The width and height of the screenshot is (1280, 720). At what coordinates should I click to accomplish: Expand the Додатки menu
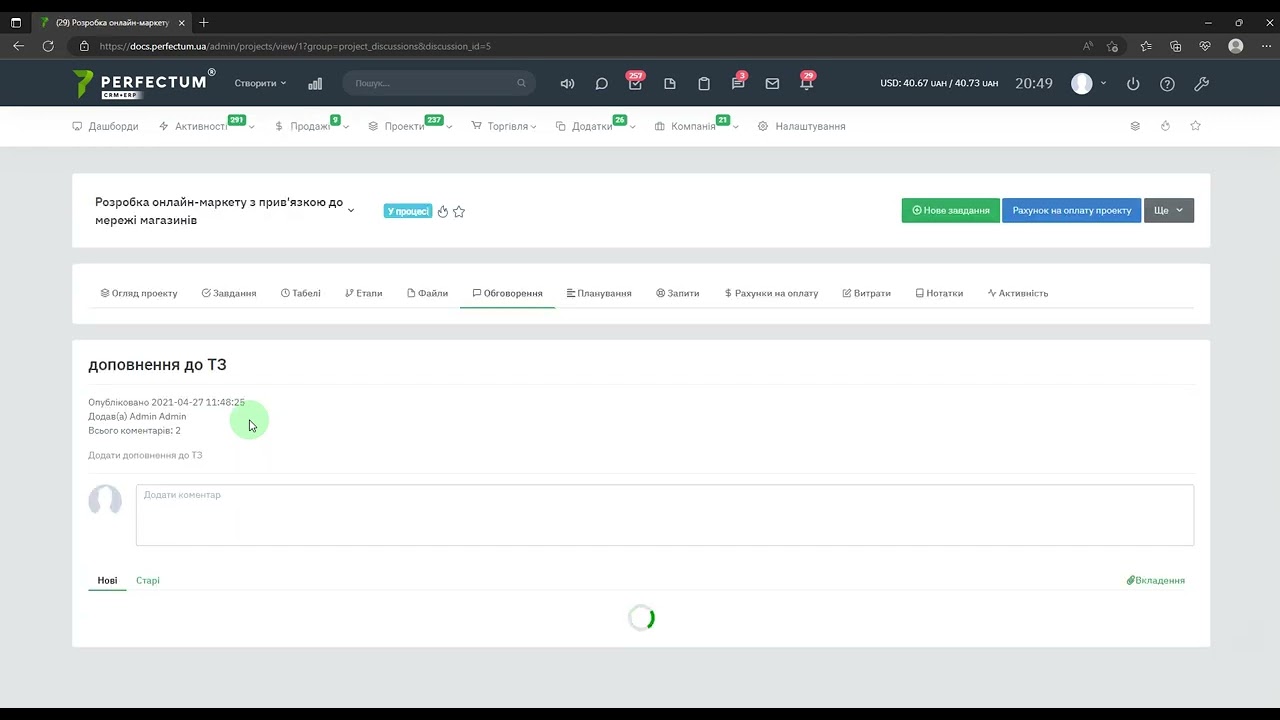pos(596,126)
